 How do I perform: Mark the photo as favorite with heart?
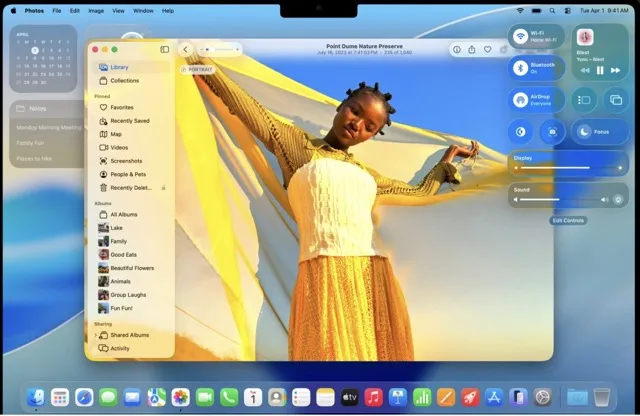(x=487, y=49)
